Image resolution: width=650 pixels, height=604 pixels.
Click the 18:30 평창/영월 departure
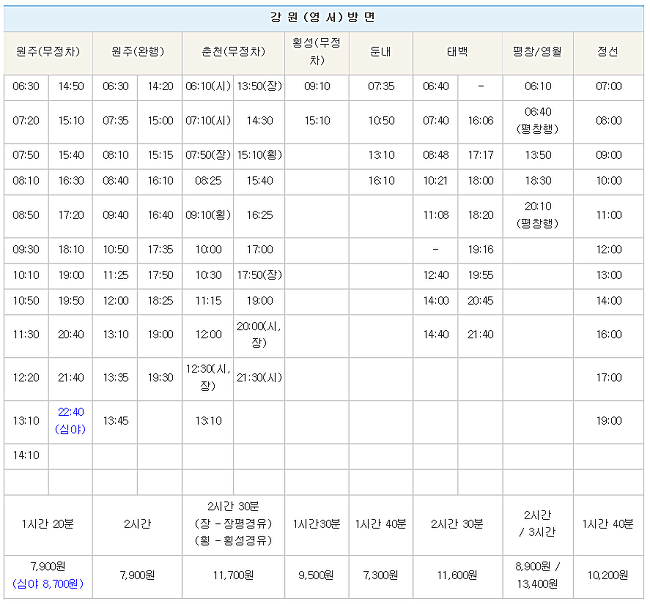pyautogui.click(x=538, y=181)
